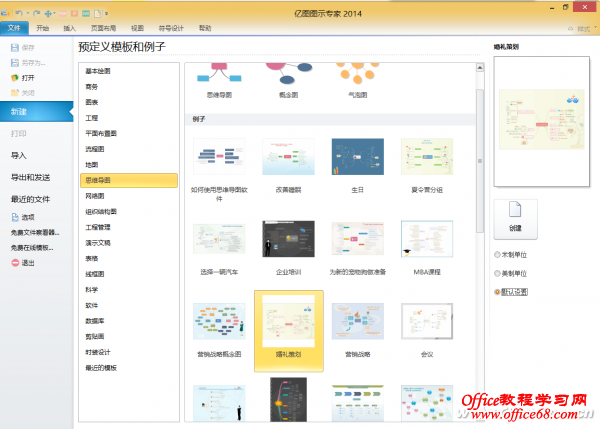Switch to the 页面布局 (Page Layout) tab
The image size is (600, 429).
103,28
